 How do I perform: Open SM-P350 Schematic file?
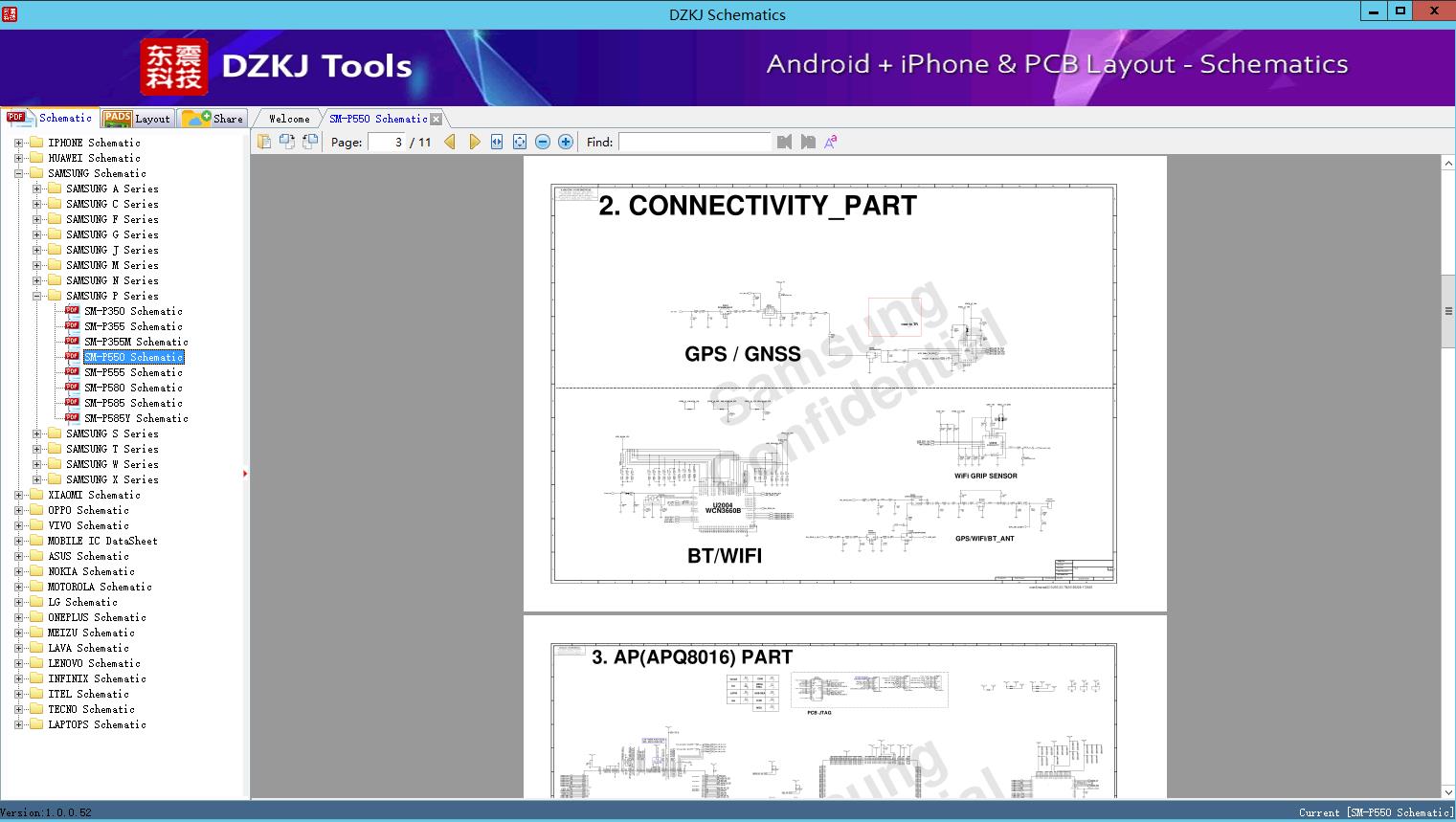tap(133, 311)
